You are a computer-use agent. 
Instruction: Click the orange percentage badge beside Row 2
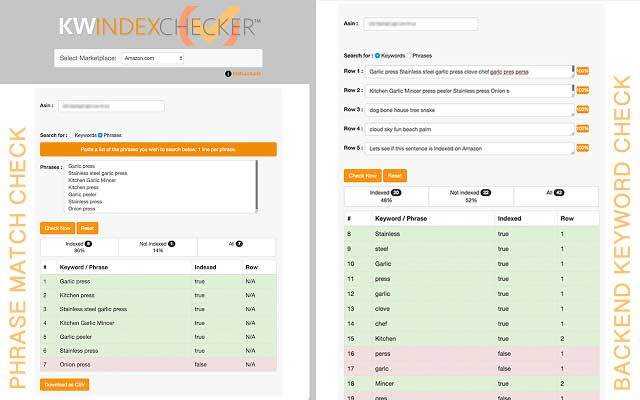[582, 90]
